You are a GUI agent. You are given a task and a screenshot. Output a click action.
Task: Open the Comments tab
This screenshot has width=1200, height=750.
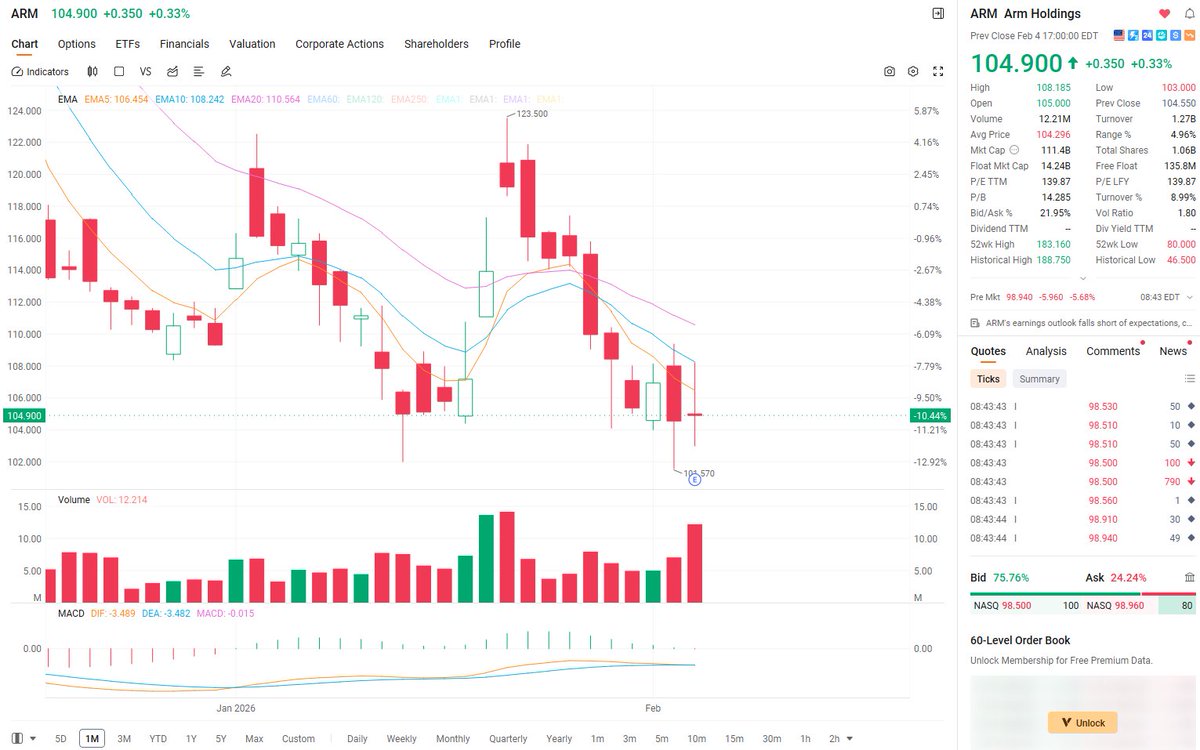pos(1113,351)
